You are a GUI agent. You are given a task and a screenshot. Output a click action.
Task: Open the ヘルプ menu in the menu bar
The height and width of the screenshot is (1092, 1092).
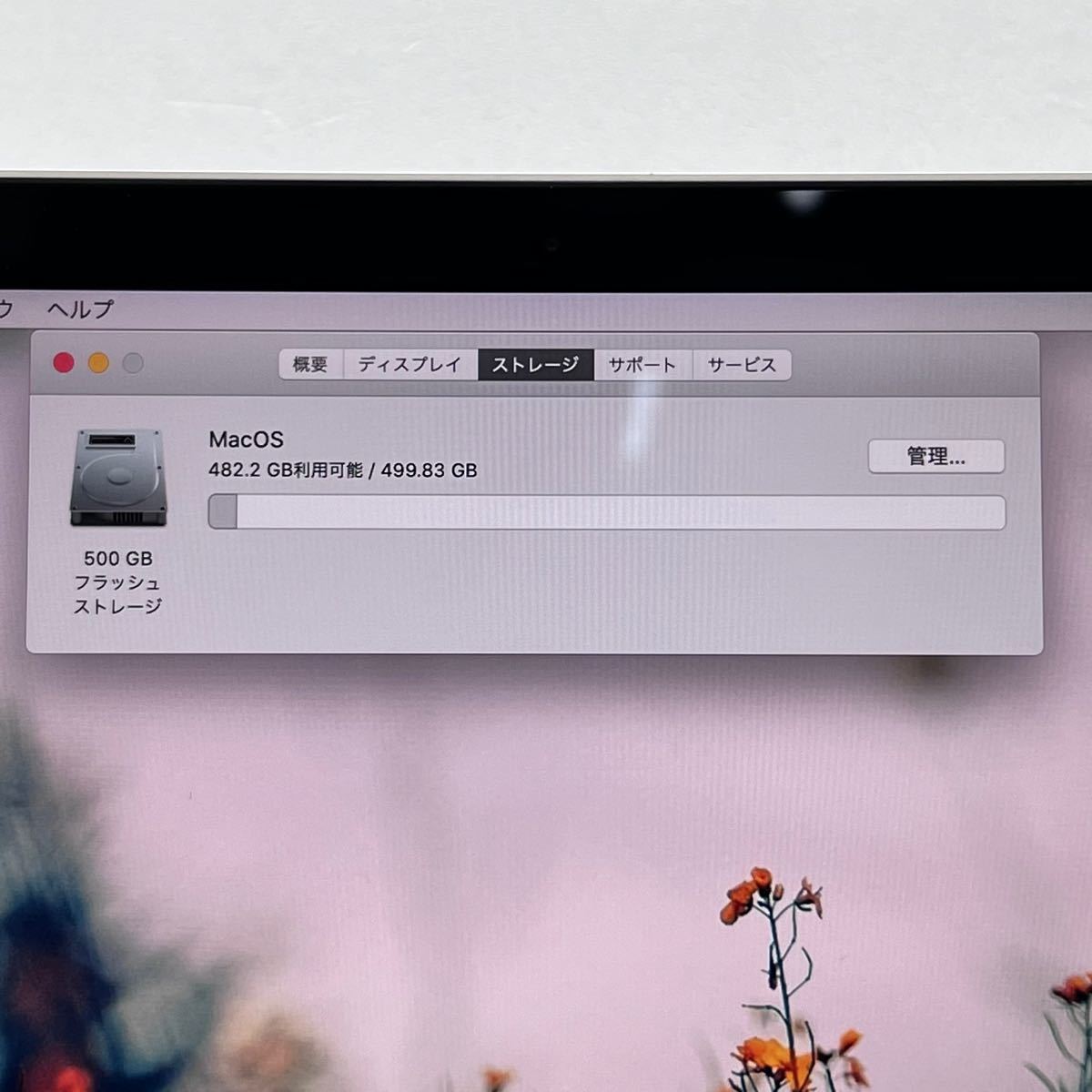coord(81,309)
